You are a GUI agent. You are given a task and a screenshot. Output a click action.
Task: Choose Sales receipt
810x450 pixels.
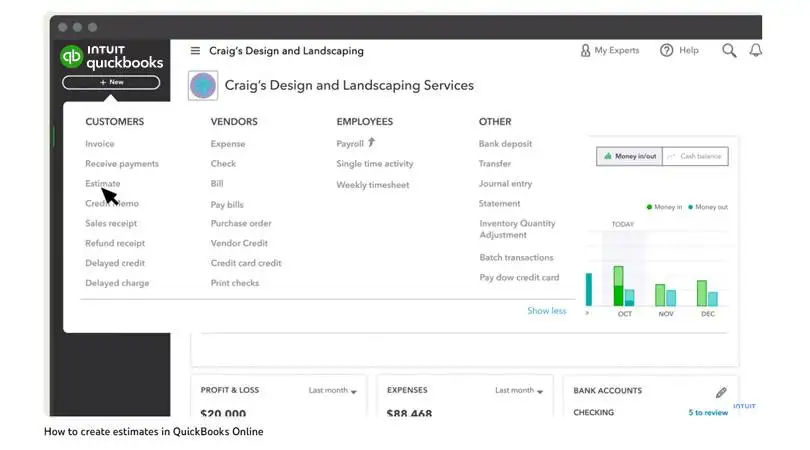pyautogui.click(x=111, y=223)
